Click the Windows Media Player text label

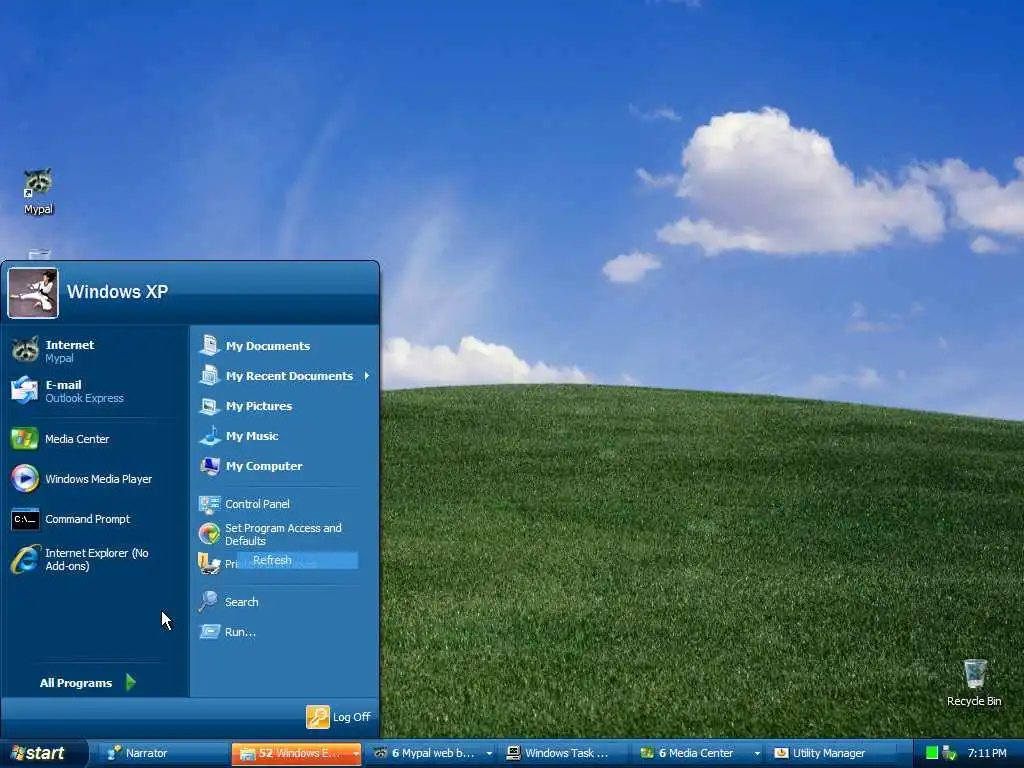coord(99,479)
